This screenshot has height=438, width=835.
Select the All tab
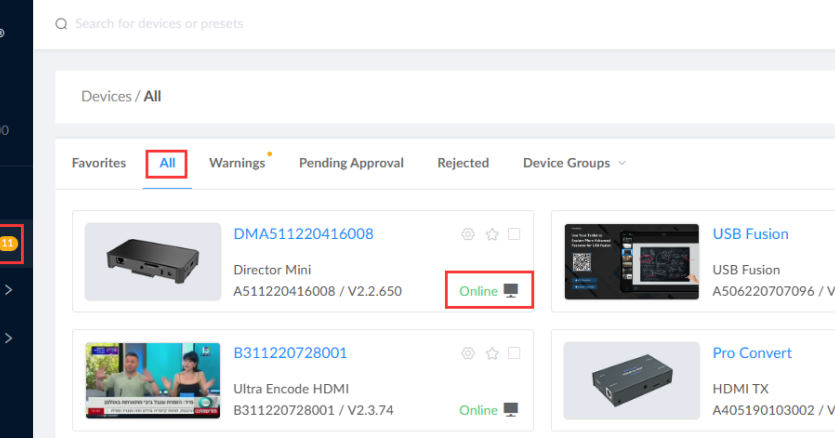167,163
